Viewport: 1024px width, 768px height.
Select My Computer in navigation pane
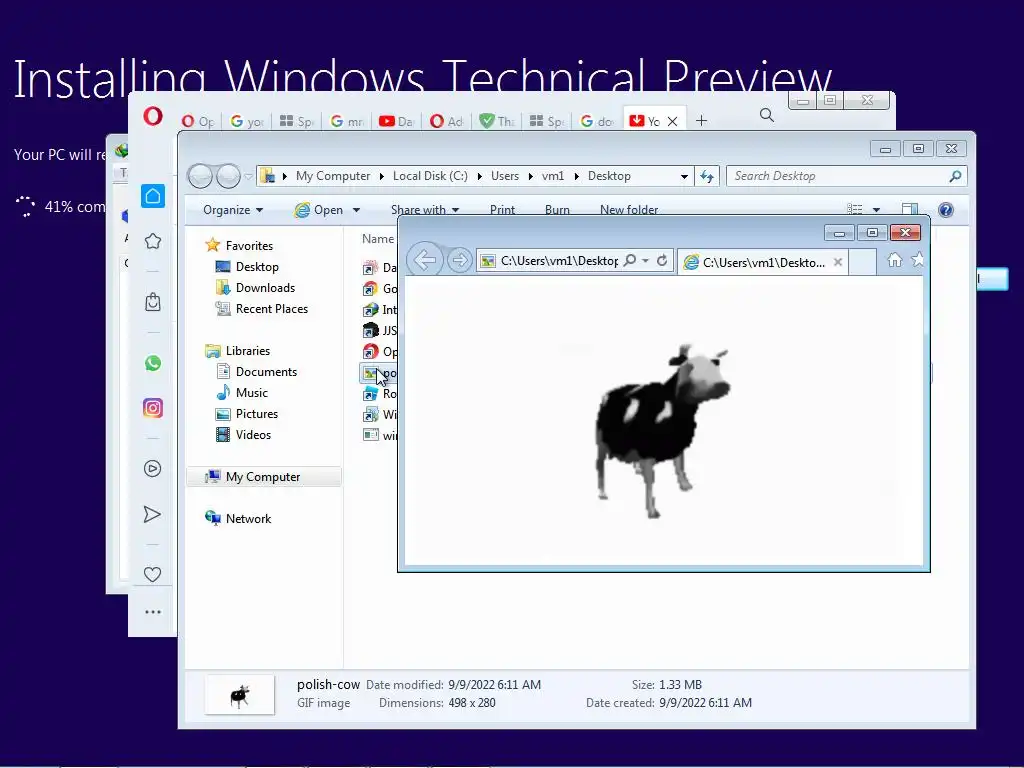click(263, 477)
